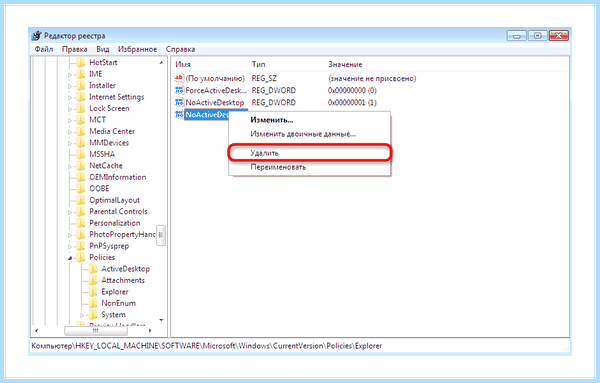Image resolution: width=600 pixels, height=383 pixels.
Task: Click the registry path in status bar
Action: pos(207,346)
